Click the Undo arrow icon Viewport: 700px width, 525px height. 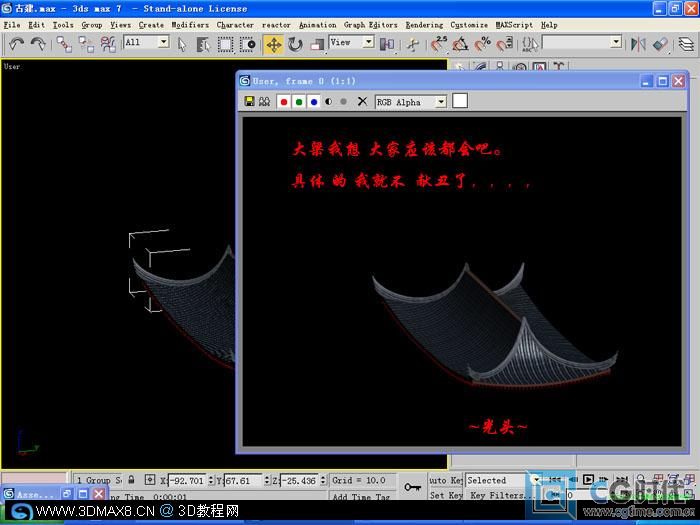pos(17,44)
